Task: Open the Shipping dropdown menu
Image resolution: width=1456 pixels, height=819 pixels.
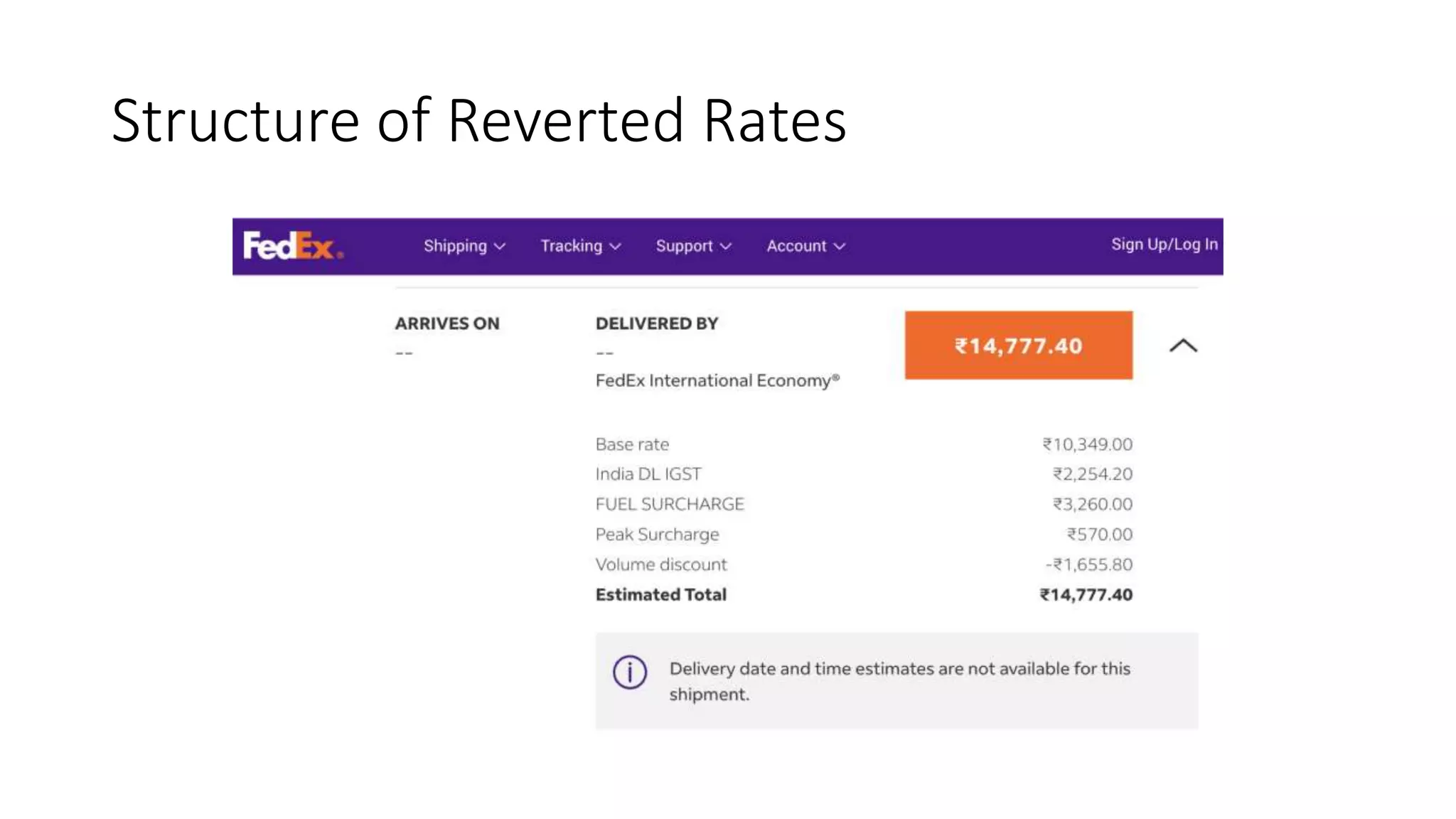Action: click(456, 246)
